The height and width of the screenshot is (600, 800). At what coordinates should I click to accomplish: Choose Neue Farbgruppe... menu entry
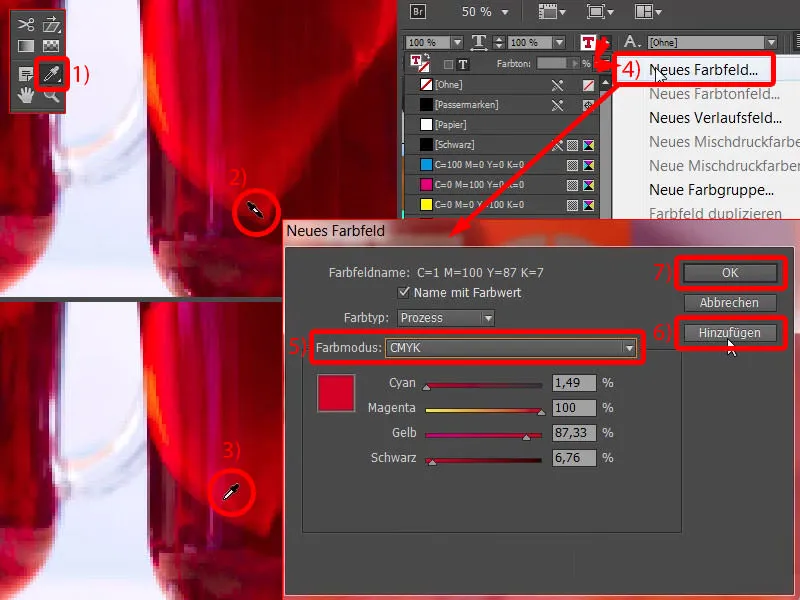(x=711, y=190)
